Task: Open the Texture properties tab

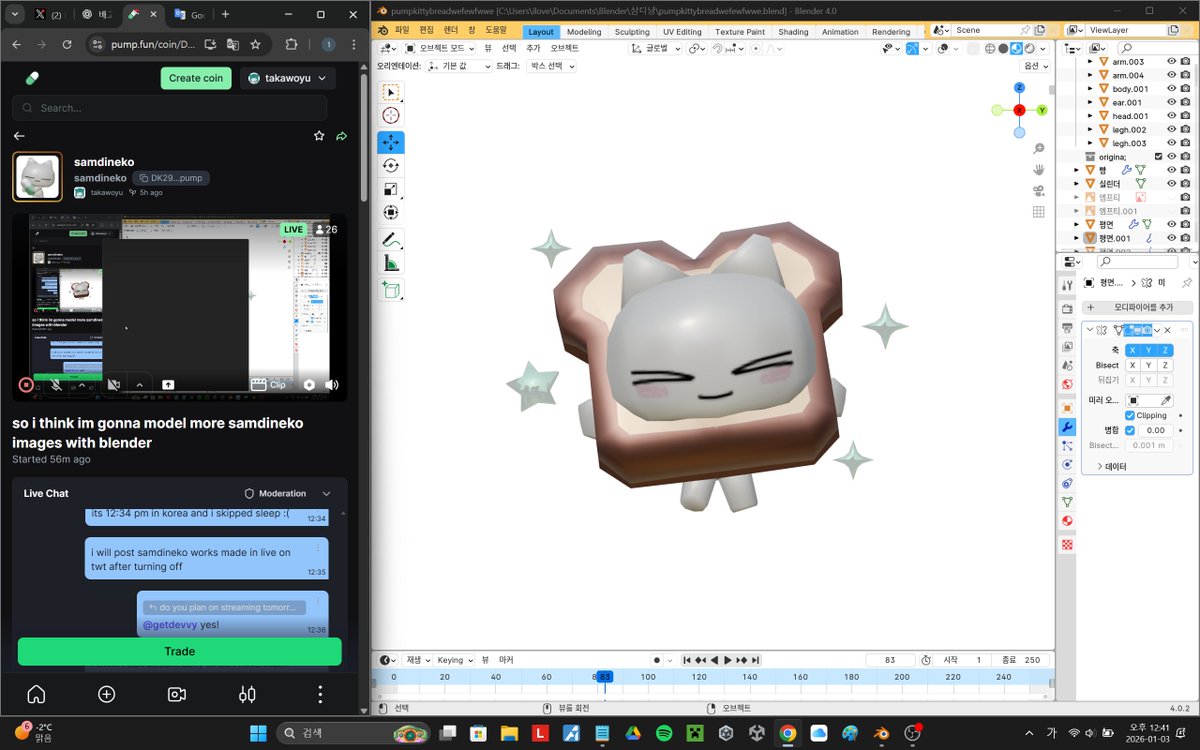Action: 1067,545
